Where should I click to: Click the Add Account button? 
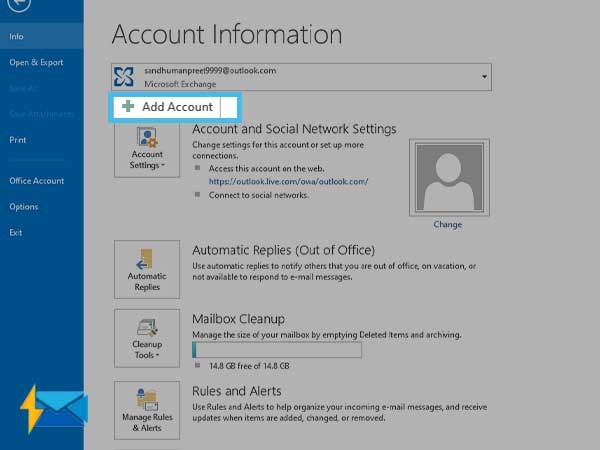[175, 107]
